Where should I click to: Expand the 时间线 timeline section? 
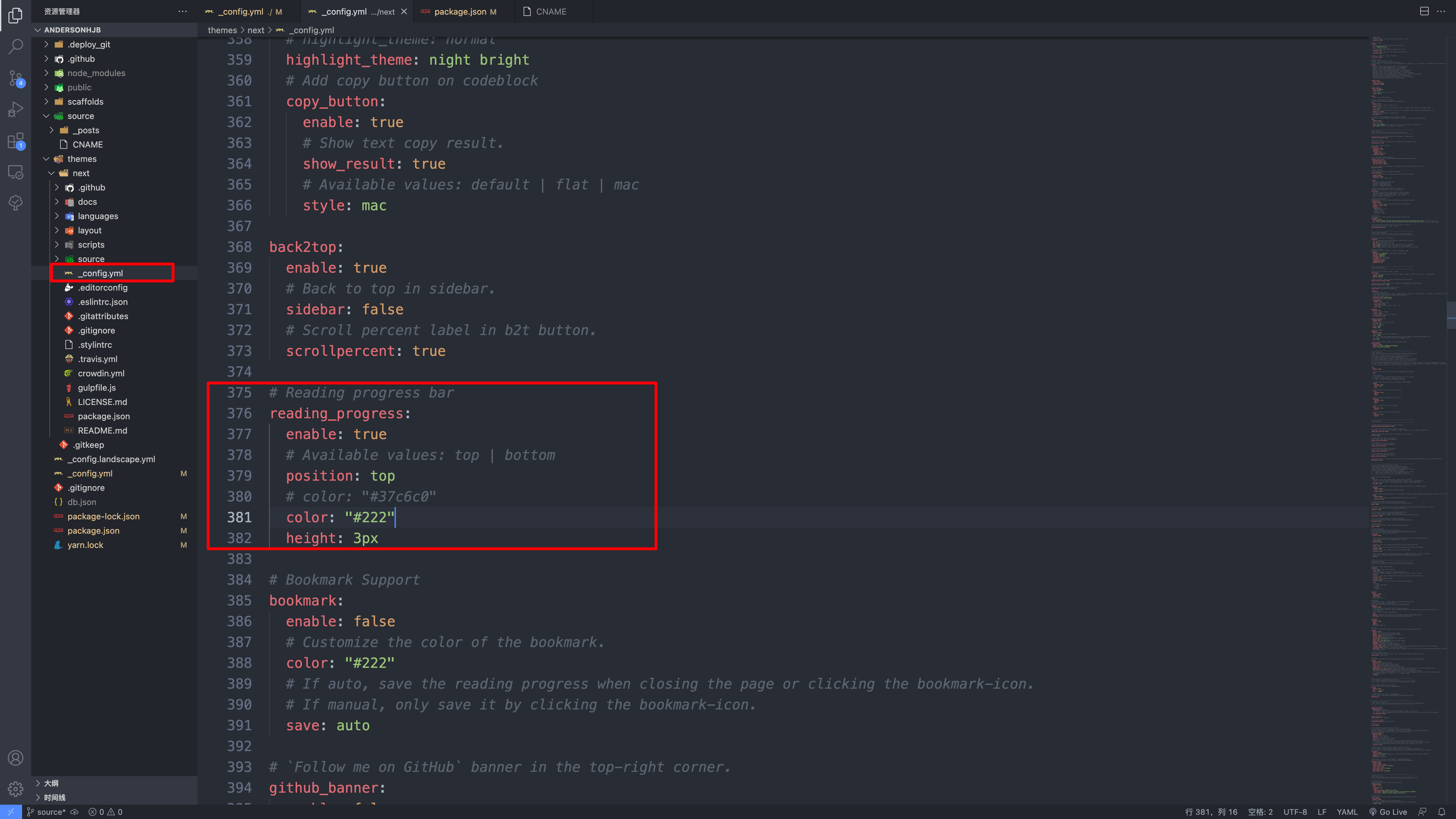[x=114, y=798]
